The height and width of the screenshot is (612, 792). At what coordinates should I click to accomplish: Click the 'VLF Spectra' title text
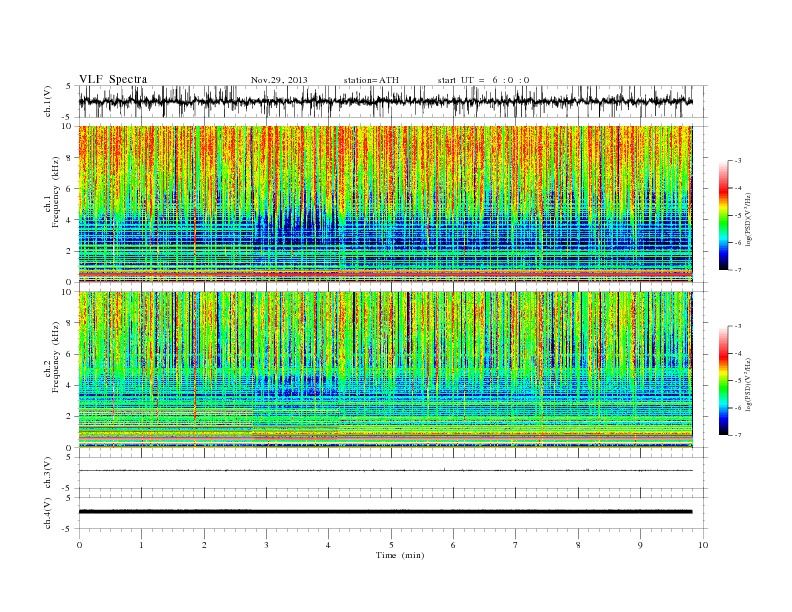pos(113,79)
